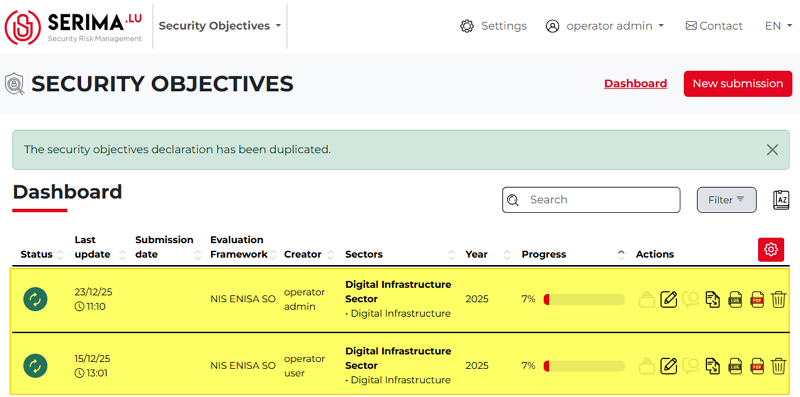Click the SERIMA.LU logo
Viewport: 800px width, 397px height.
(74, 27)
